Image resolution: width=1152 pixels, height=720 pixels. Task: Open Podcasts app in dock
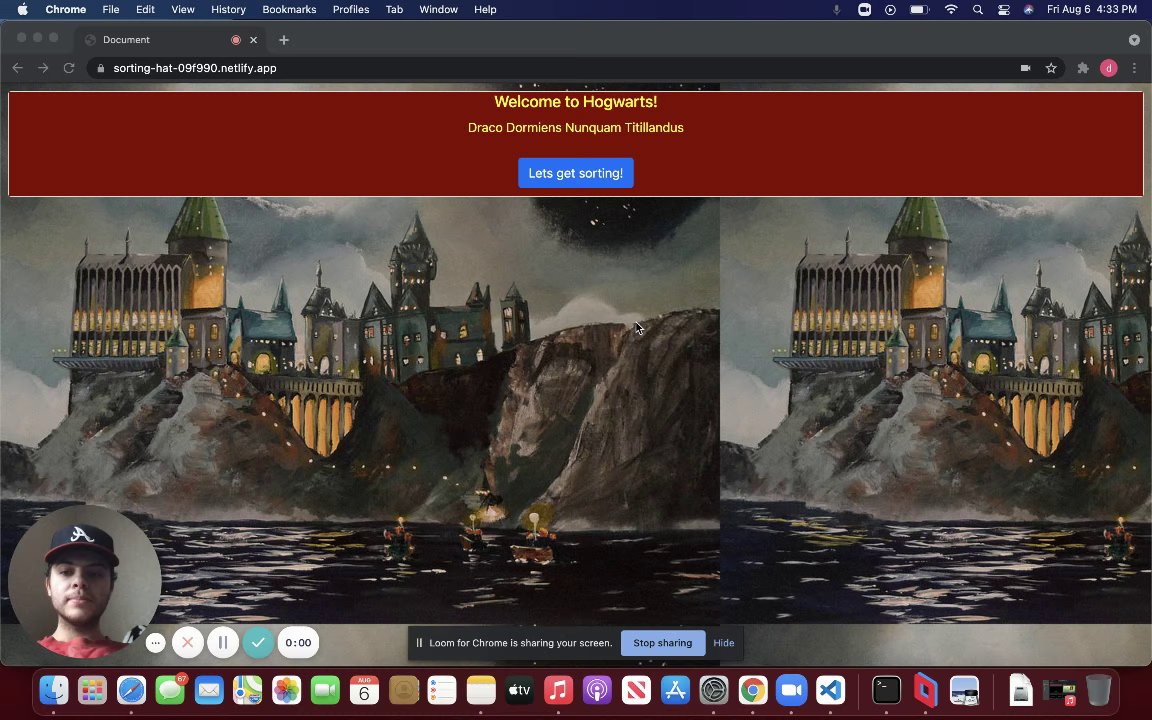[x=597, y=691]
